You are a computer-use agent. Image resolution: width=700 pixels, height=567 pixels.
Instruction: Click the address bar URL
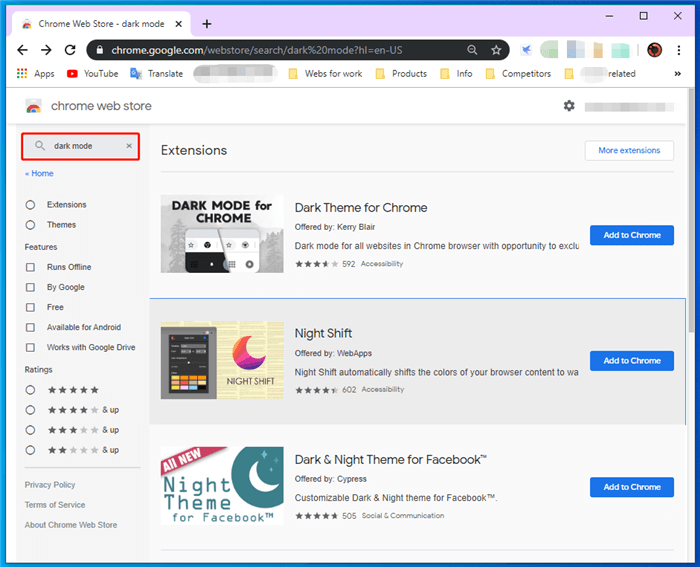click(x=257, y=50)
